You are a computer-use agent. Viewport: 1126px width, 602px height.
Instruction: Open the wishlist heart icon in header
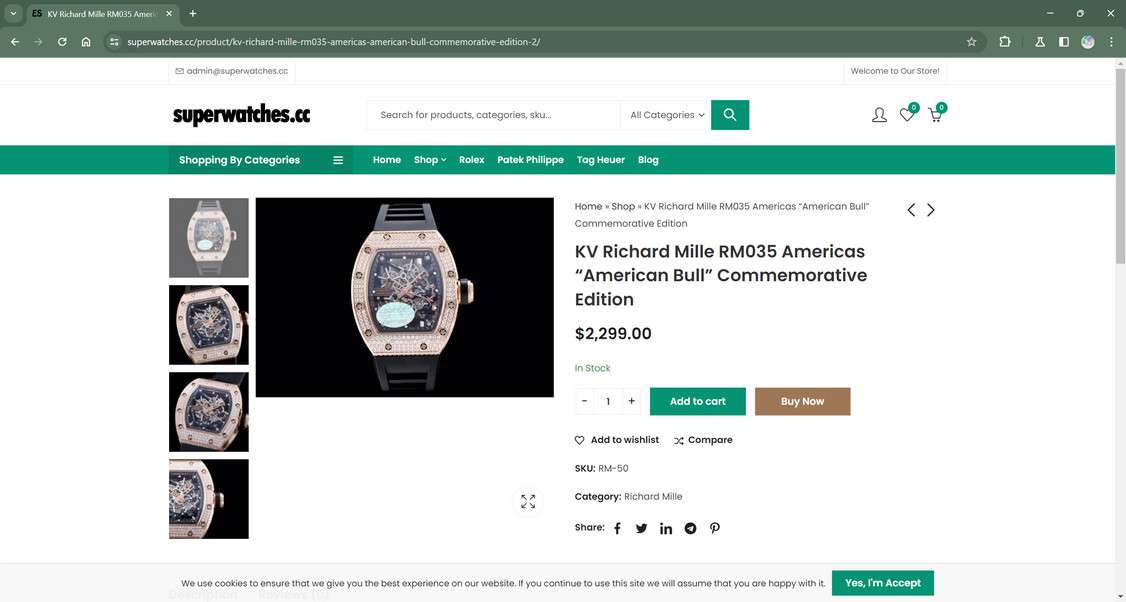[x=907, y=115]
